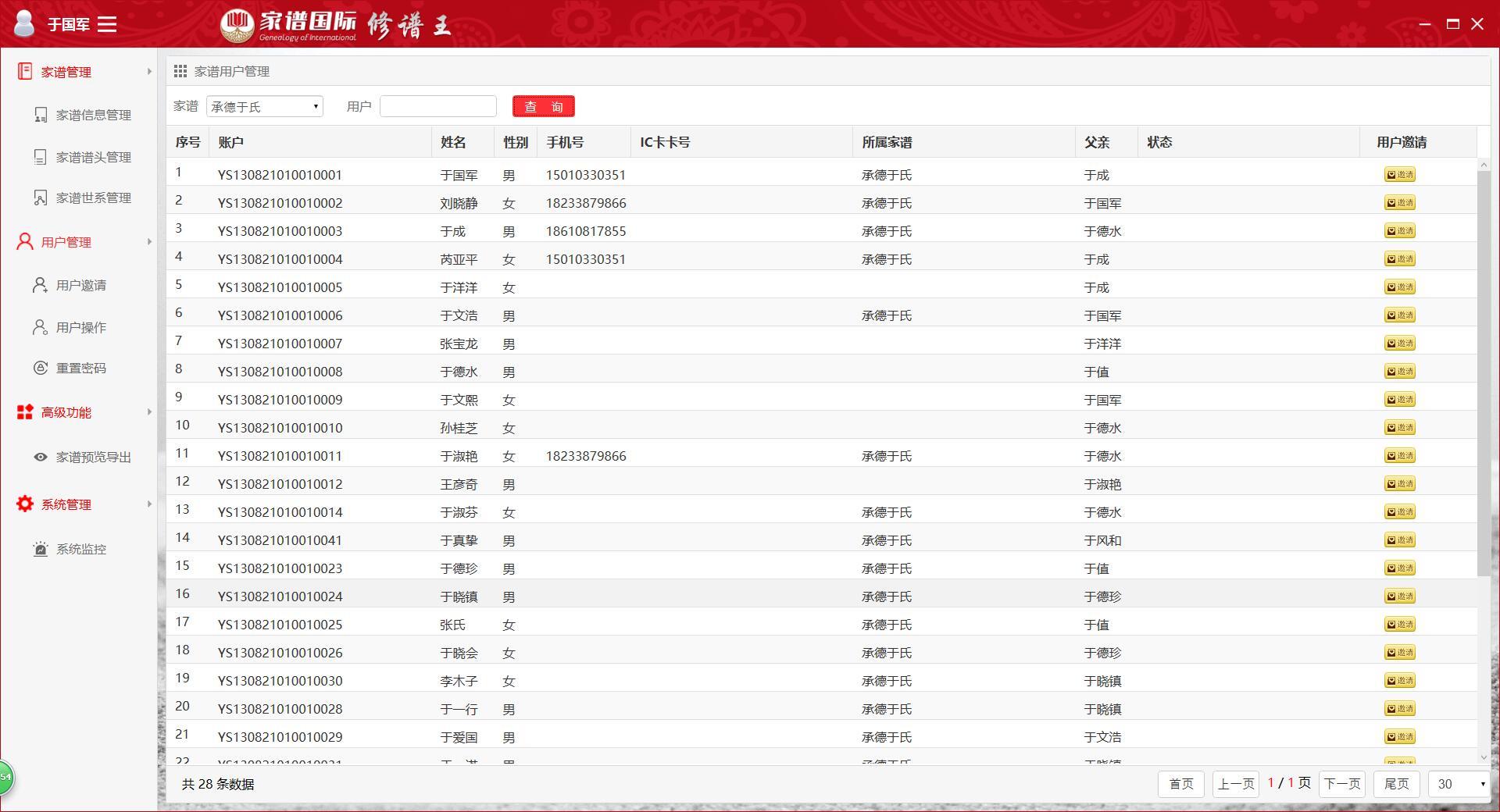
Task: Click the 用户管理 person icon
Action: tap(25, 241)
